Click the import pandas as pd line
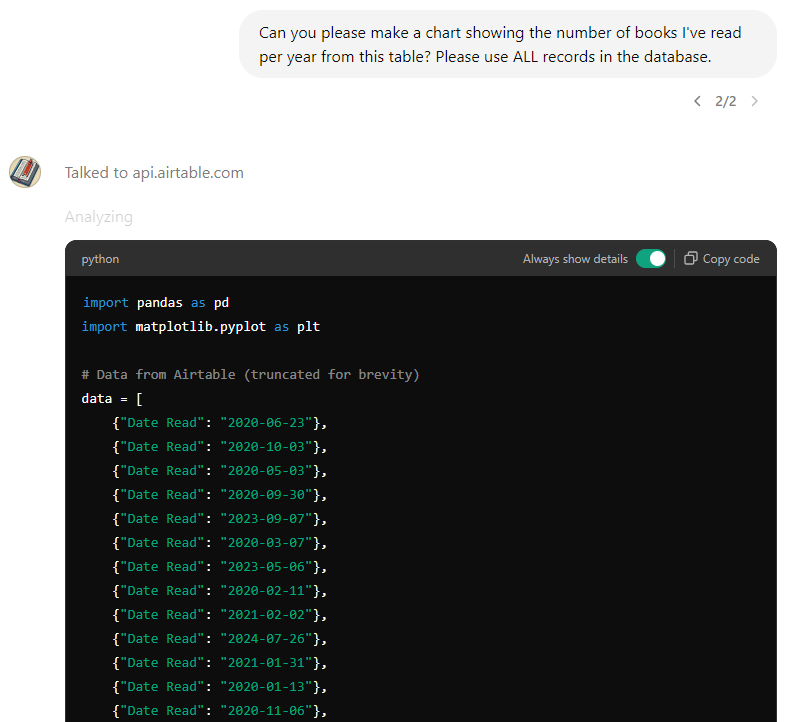The image size is (789, 722). [155, 302]
